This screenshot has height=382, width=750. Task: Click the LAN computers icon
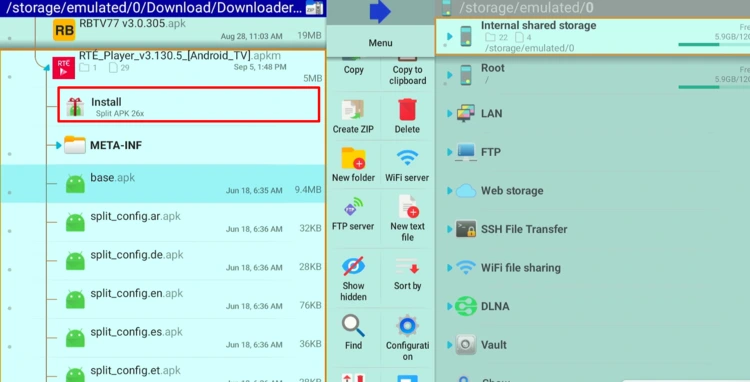pos(466,113)
